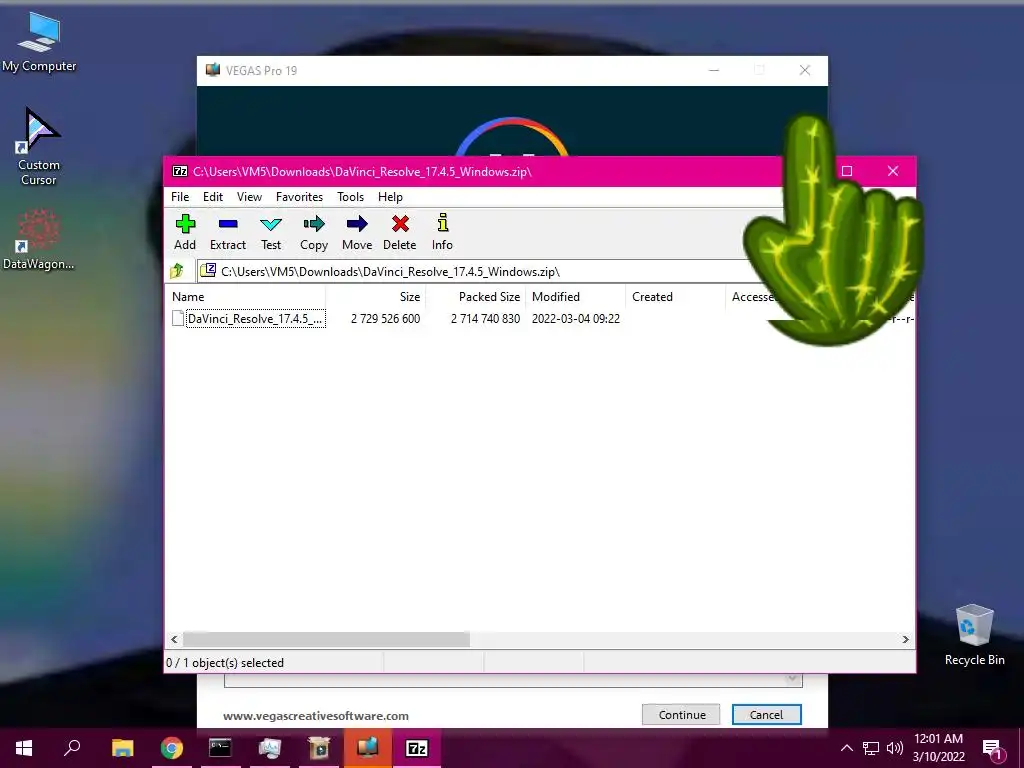The height and width of the screenshot is (768, 1024).
Task: Show hidden system tray icons
Action: click(x=846, y=748)
